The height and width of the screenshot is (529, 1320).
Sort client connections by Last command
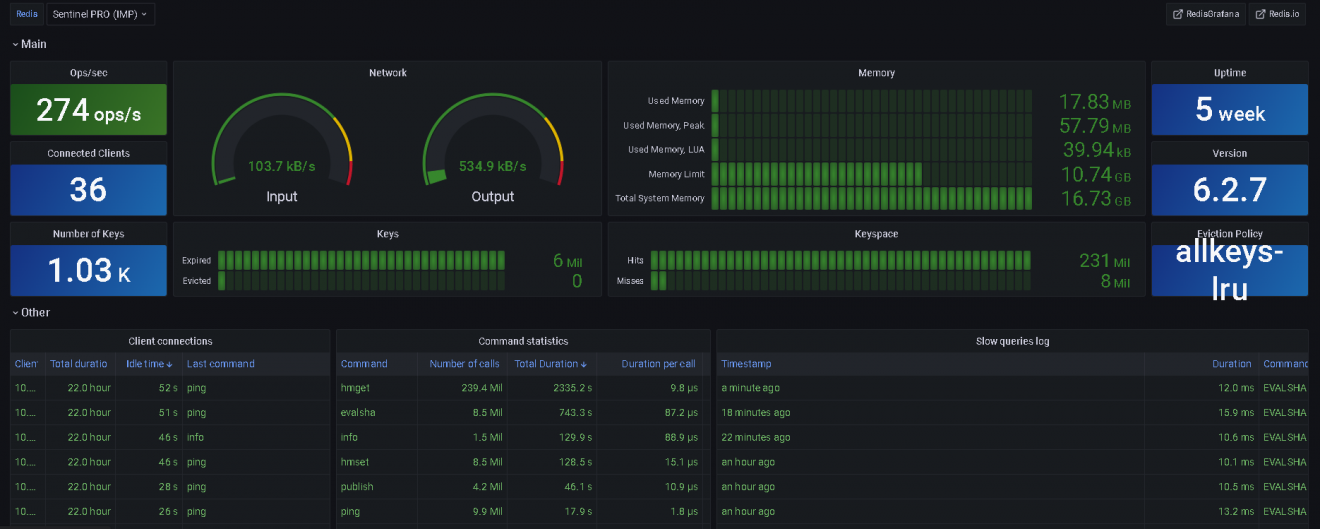221,364
